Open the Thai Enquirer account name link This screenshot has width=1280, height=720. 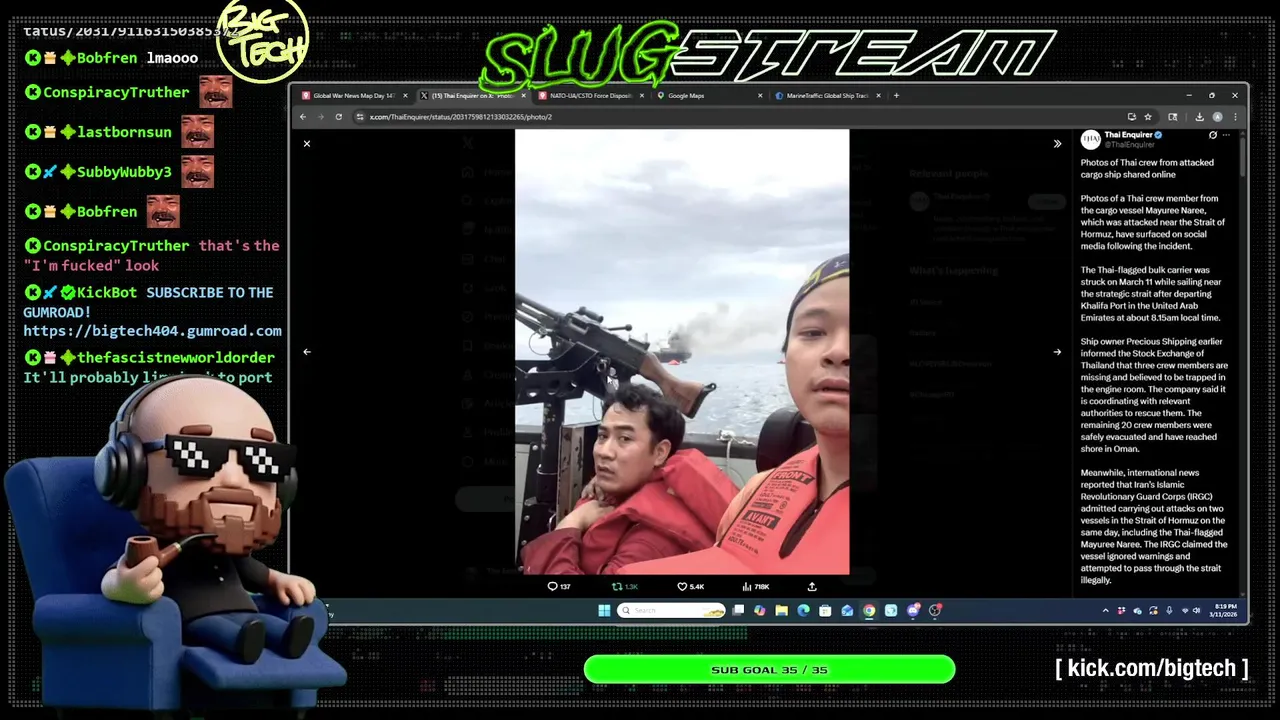tap(1128, 135)
